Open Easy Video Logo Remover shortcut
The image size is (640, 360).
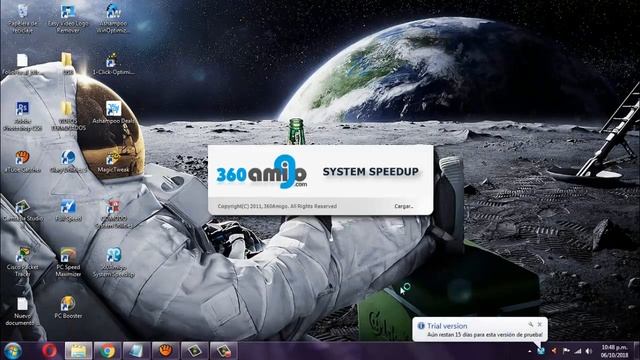point(68,19)
